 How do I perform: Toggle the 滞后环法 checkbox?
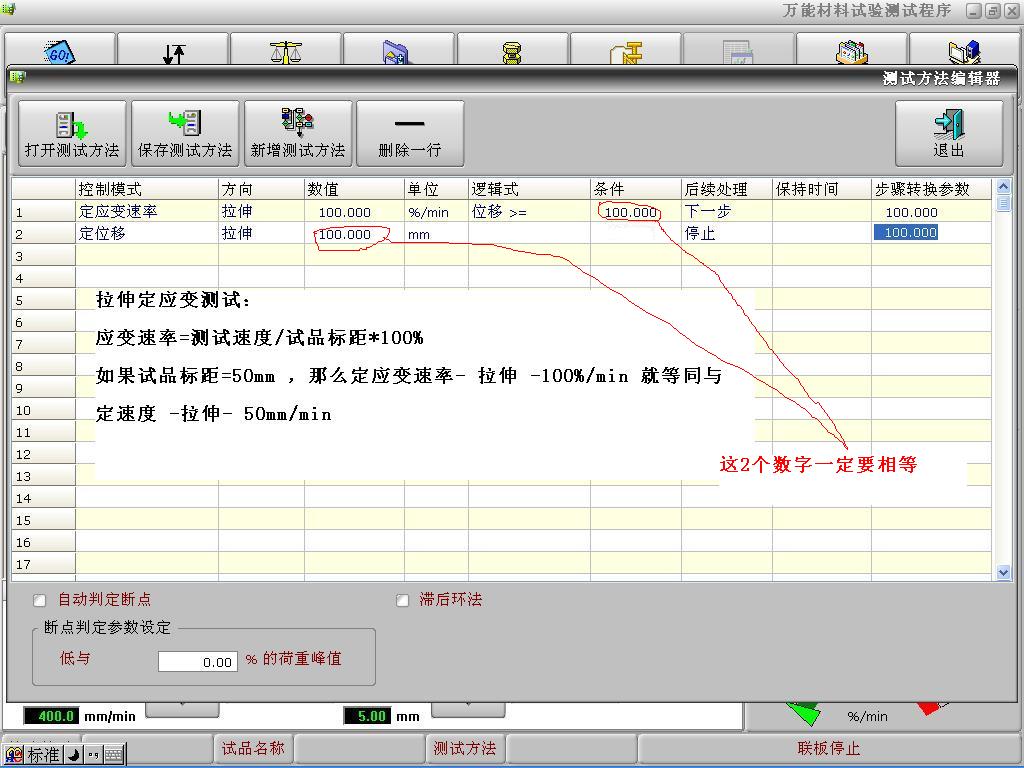[x=403, y=600]
